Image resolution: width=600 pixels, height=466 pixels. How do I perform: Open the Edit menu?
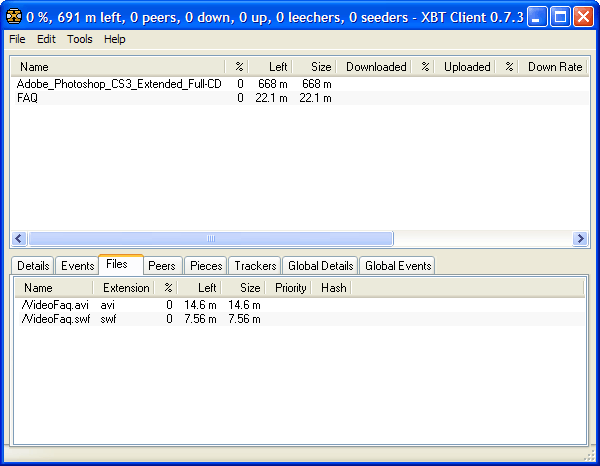pyautogui.click(x=46, y=39)
